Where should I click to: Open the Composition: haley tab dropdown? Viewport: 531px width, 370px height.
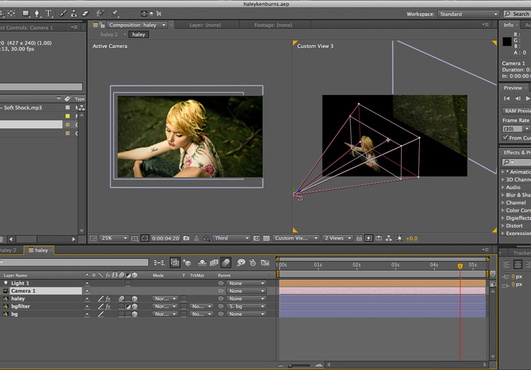164,25
